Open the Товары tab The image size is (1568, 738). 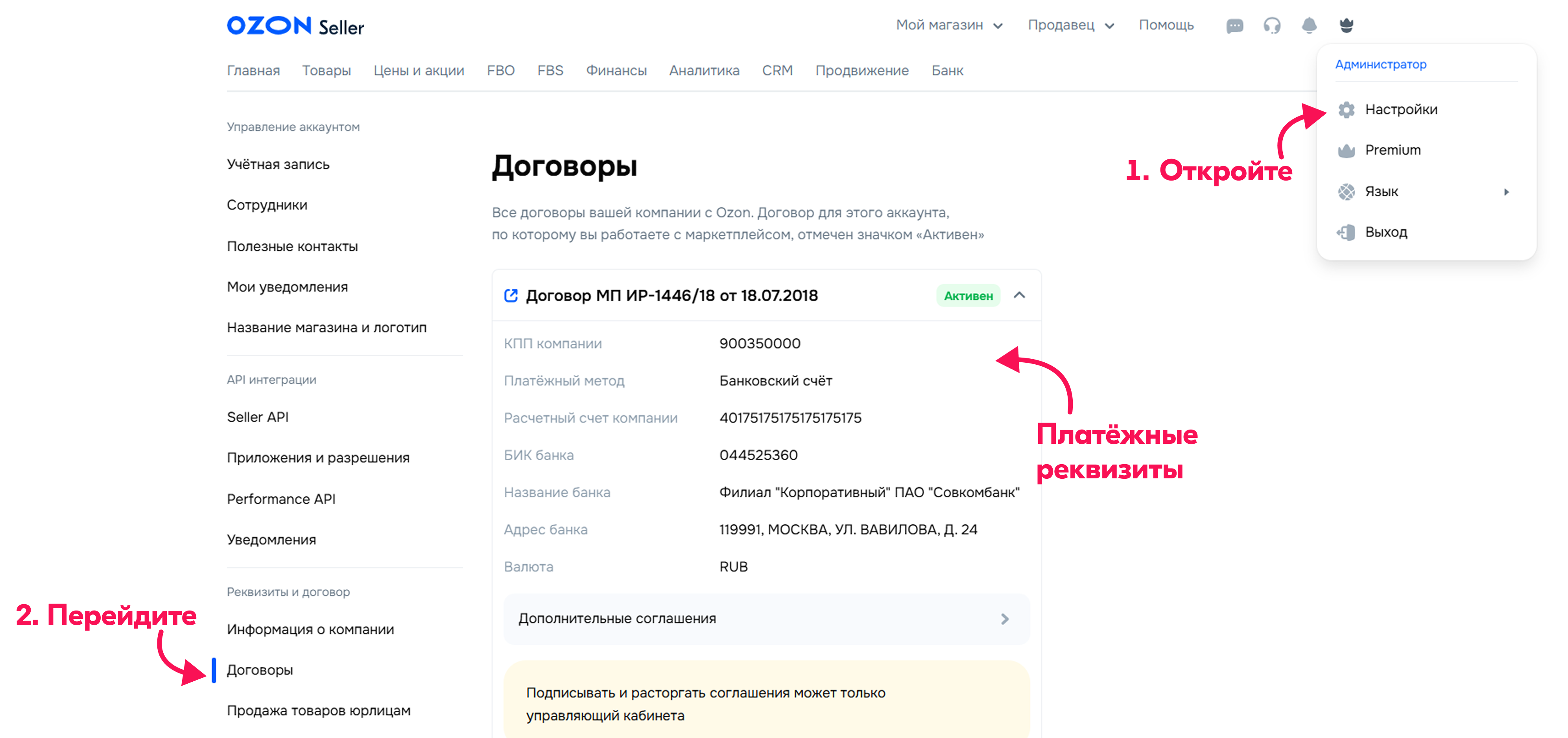(326, 71)
